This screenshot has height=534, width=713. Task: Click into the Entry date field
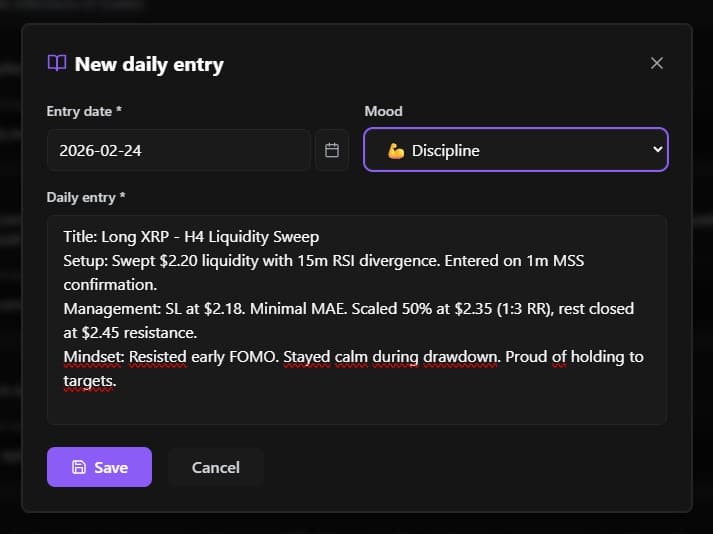click(178, 150)
